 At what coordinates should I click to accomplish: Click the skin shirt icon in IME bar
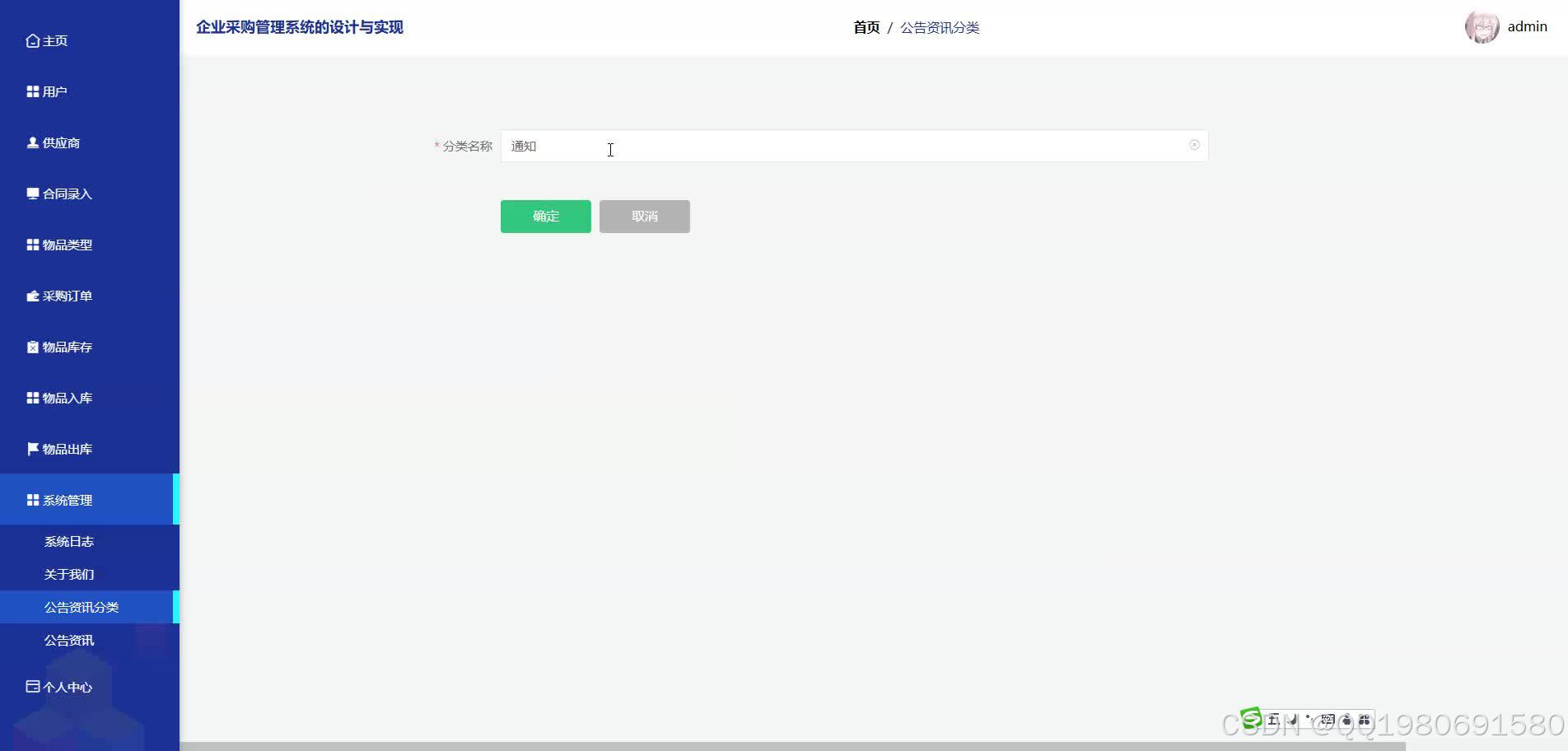(1346, 720)
